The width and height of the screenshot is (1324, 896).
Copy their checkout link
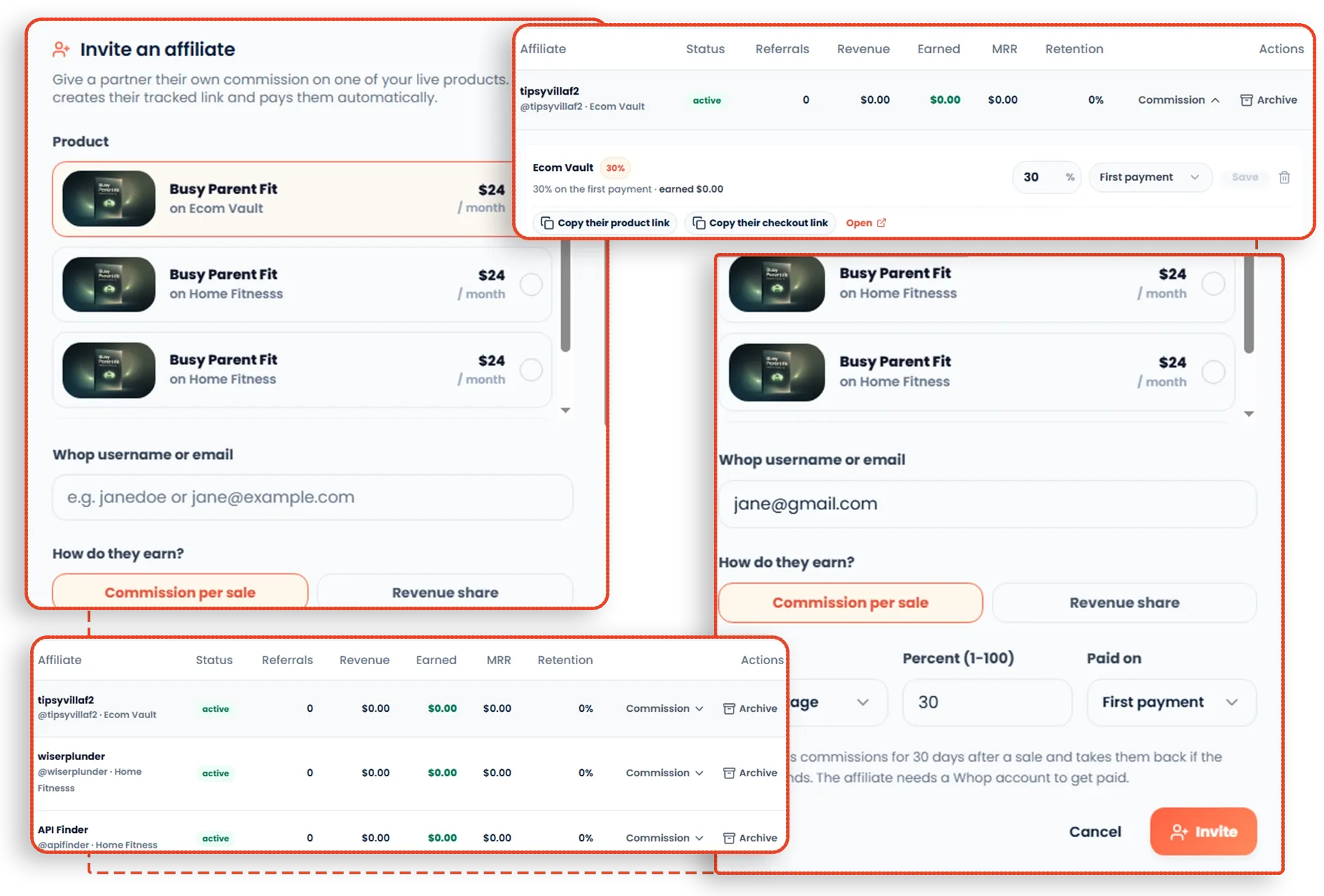pos(760,223)
